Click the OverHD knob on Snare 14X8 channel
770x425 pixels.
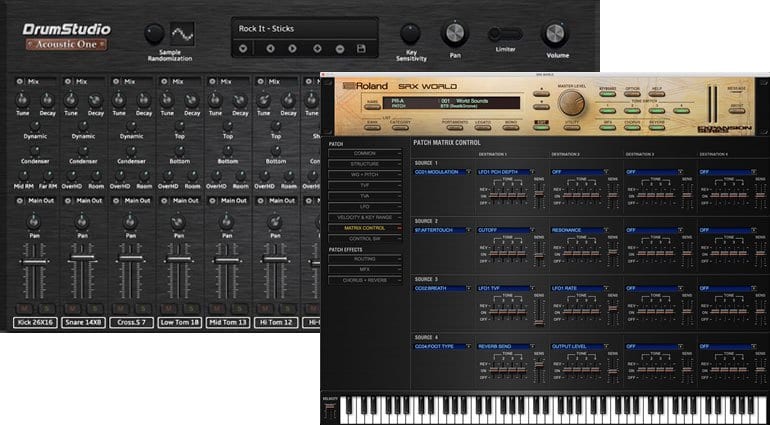72,175
